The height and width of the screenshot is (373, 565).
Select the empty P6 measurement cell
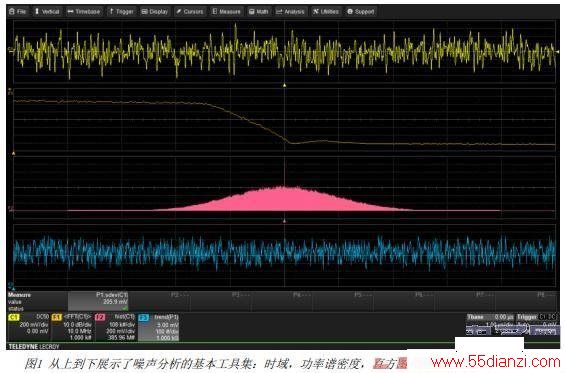404,301
